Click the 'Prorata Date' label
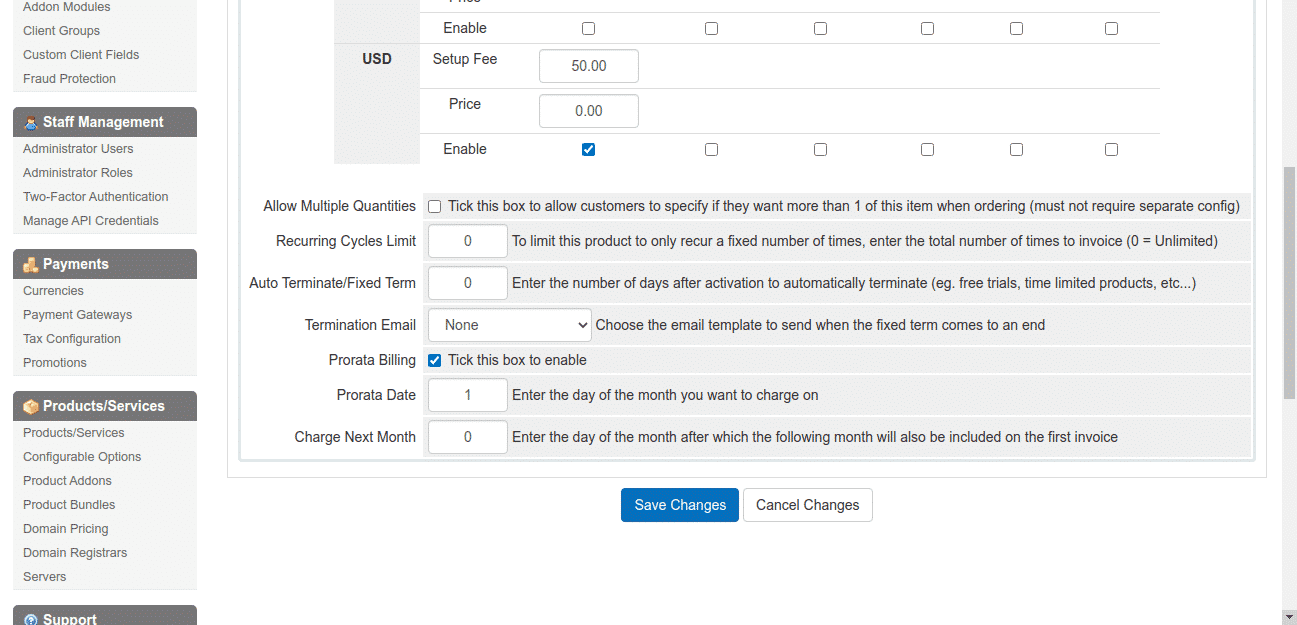 click(x=376, y=395)
